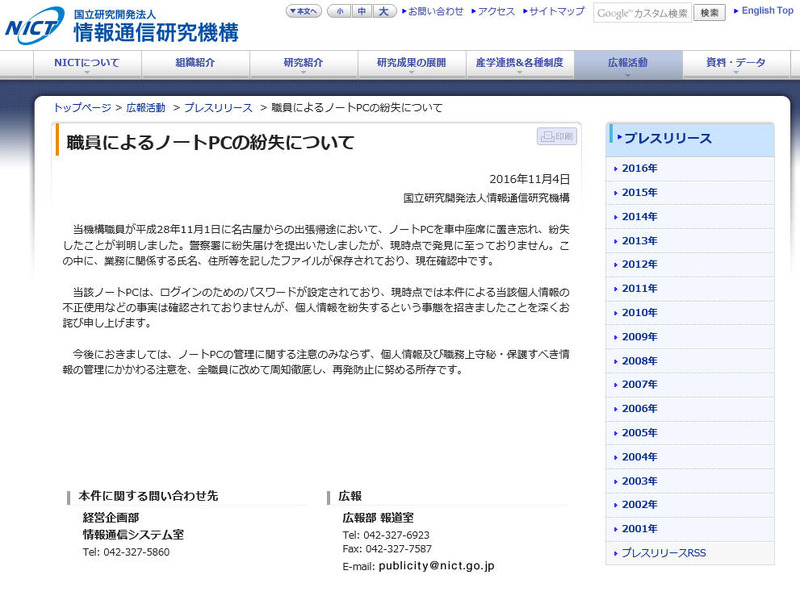Click the 検索 search button
800x604 pixels.
click(x=709, y=13)
